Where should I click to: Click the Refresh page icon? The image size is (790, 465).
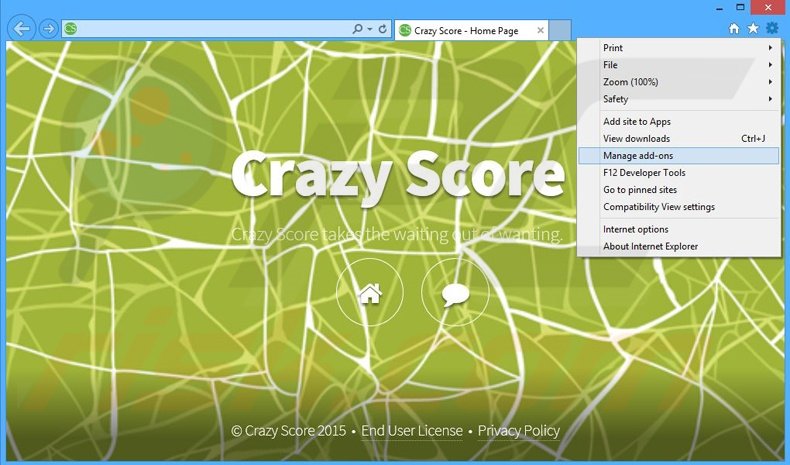tap(382, 29)
